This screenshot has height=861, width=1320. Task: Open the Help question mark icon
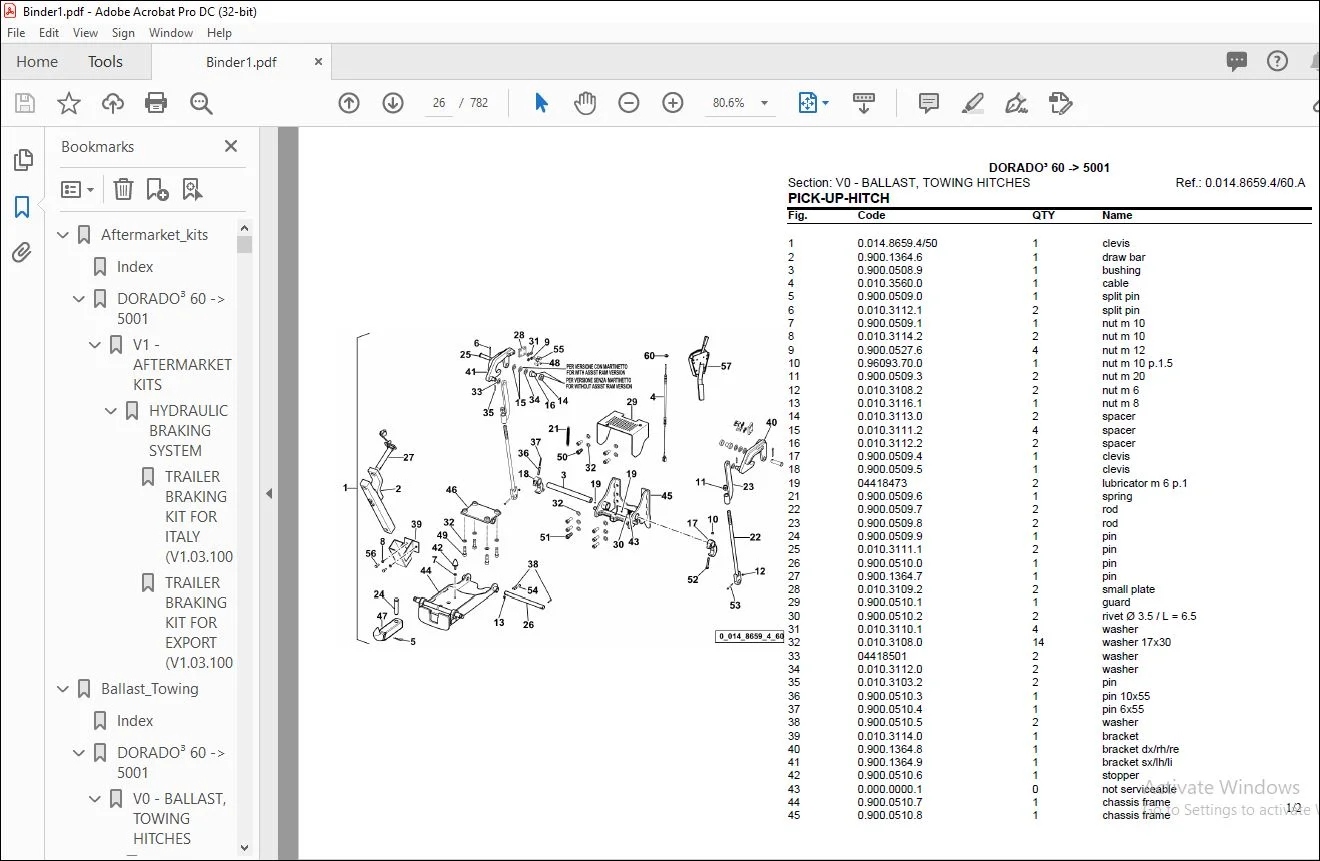(x=1277, y=61)
